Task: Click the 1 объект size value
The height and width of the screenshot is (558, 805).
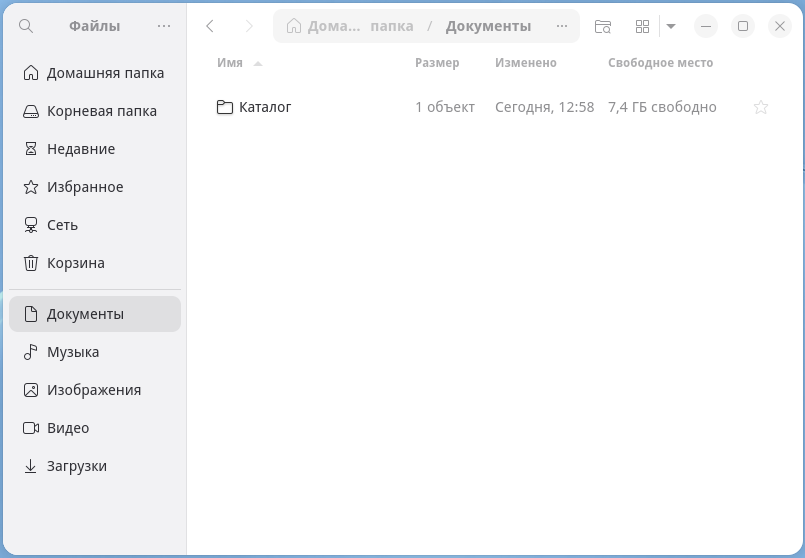Action: [445, 107]
